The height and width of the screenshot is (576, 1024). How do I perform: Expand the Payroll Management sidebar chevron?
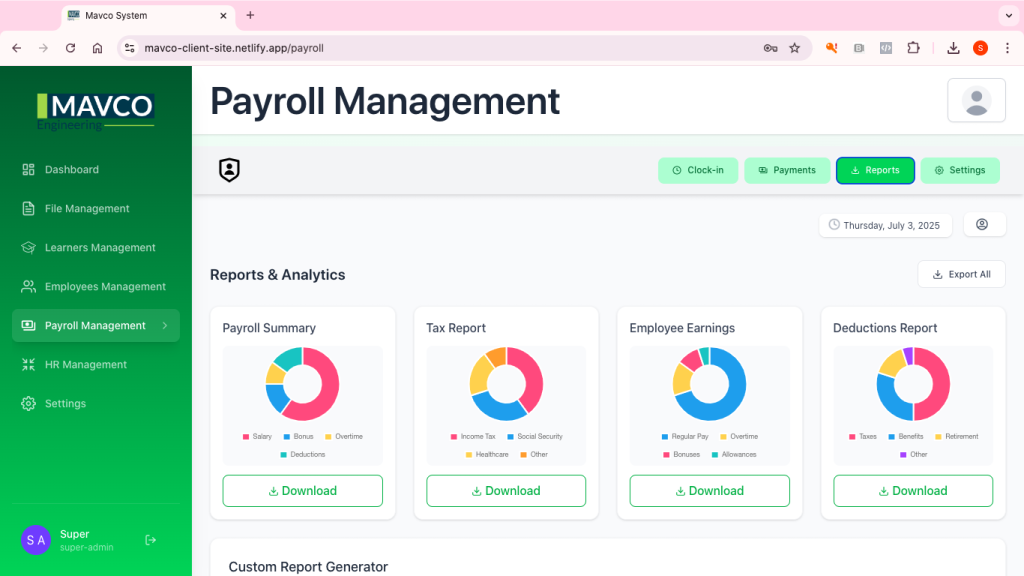(x=165, y=326)
